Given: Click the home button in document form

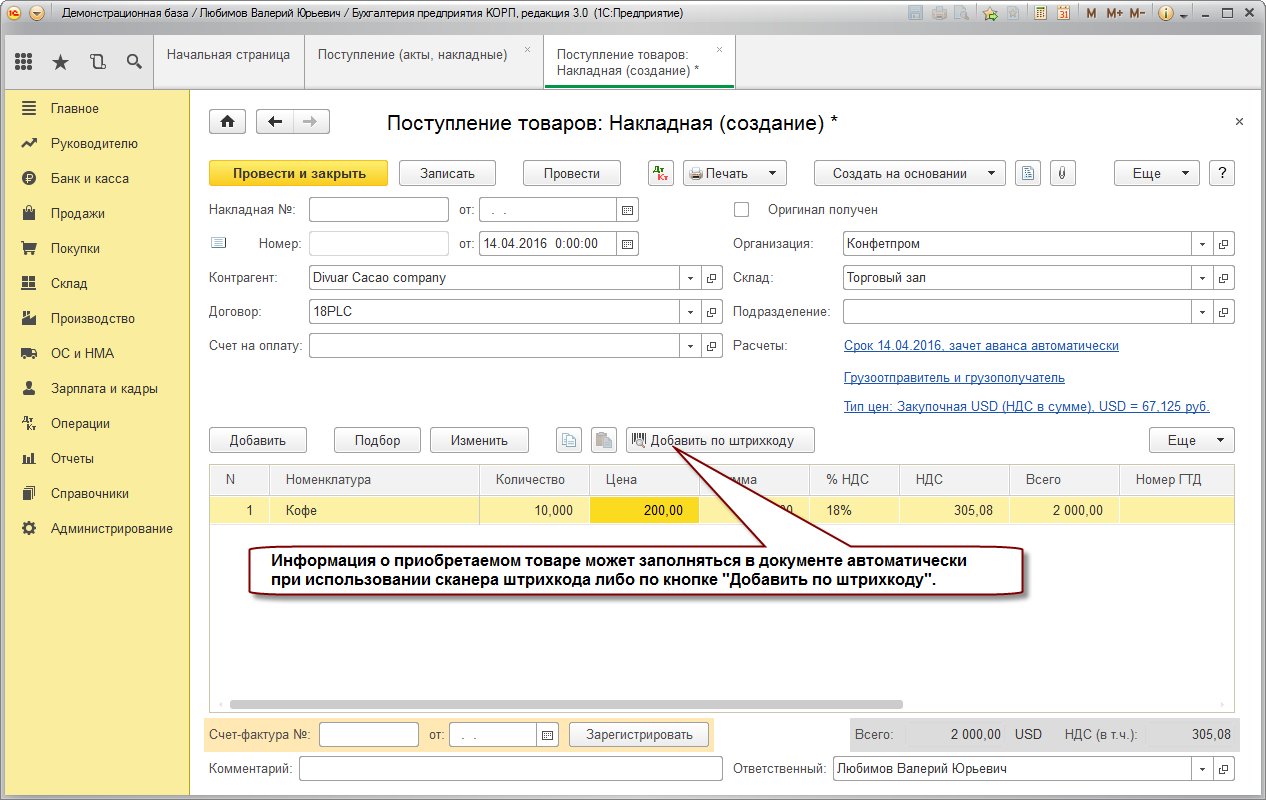Looking at the screenshot, I should click(228, 122).
